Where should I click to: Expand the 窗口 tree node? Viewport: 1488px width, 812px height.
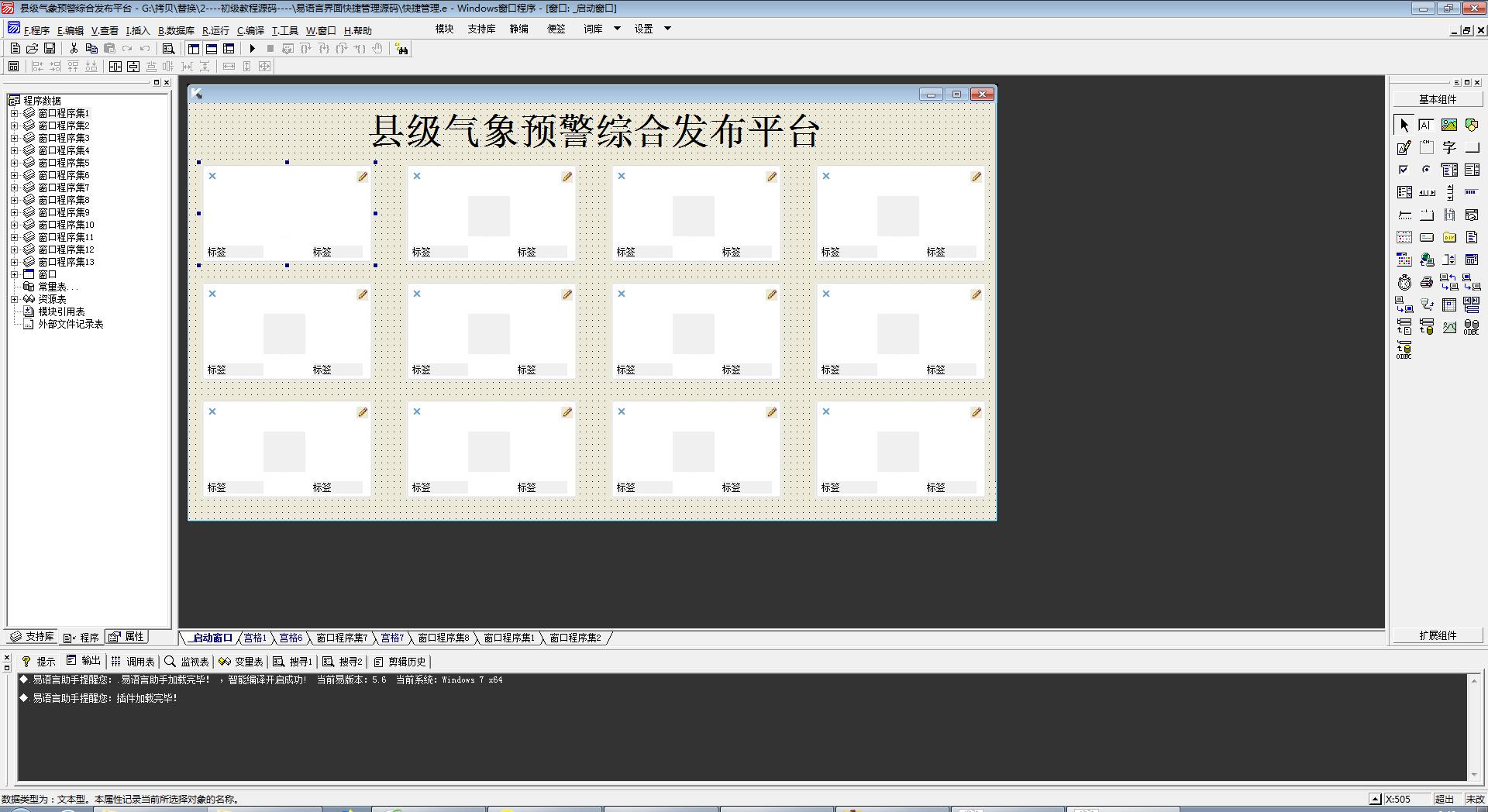pos(14,274)
